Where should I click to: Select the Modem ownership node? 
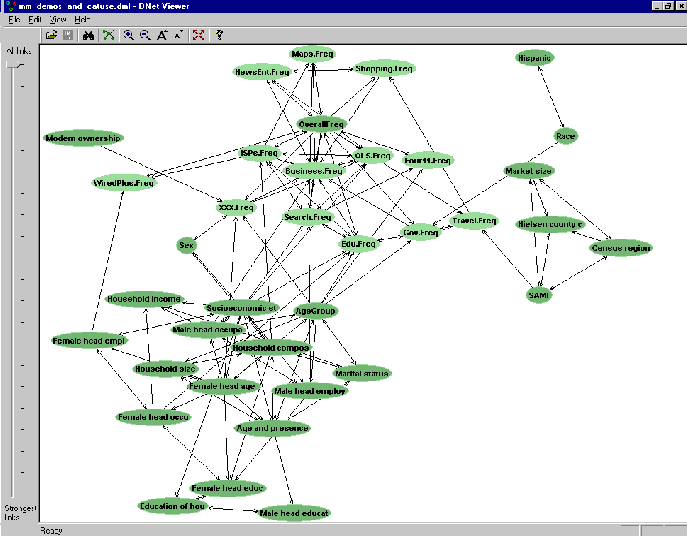83,138
